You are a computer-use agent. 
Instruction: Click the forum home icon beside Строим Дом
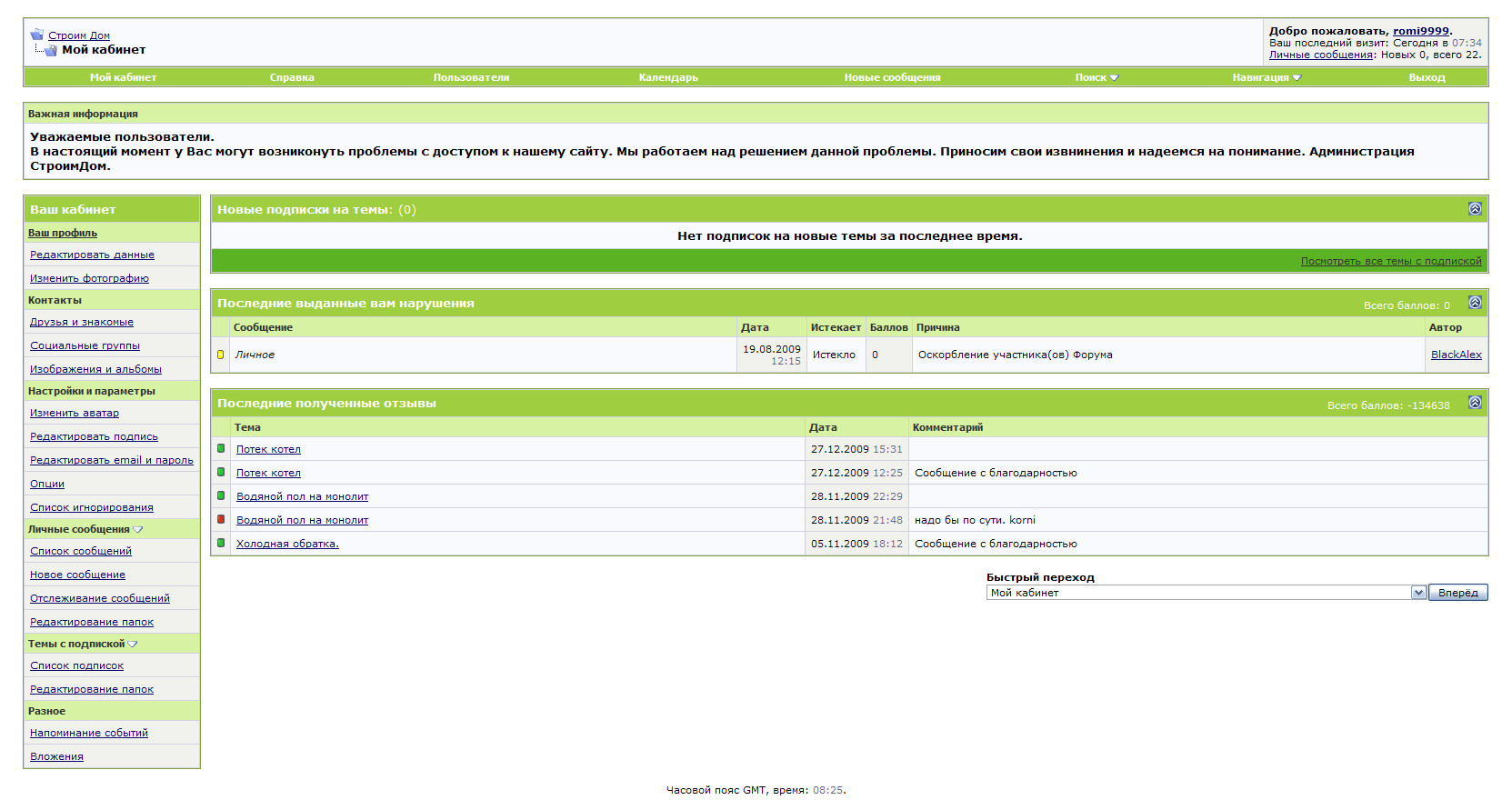click(37, 35)
